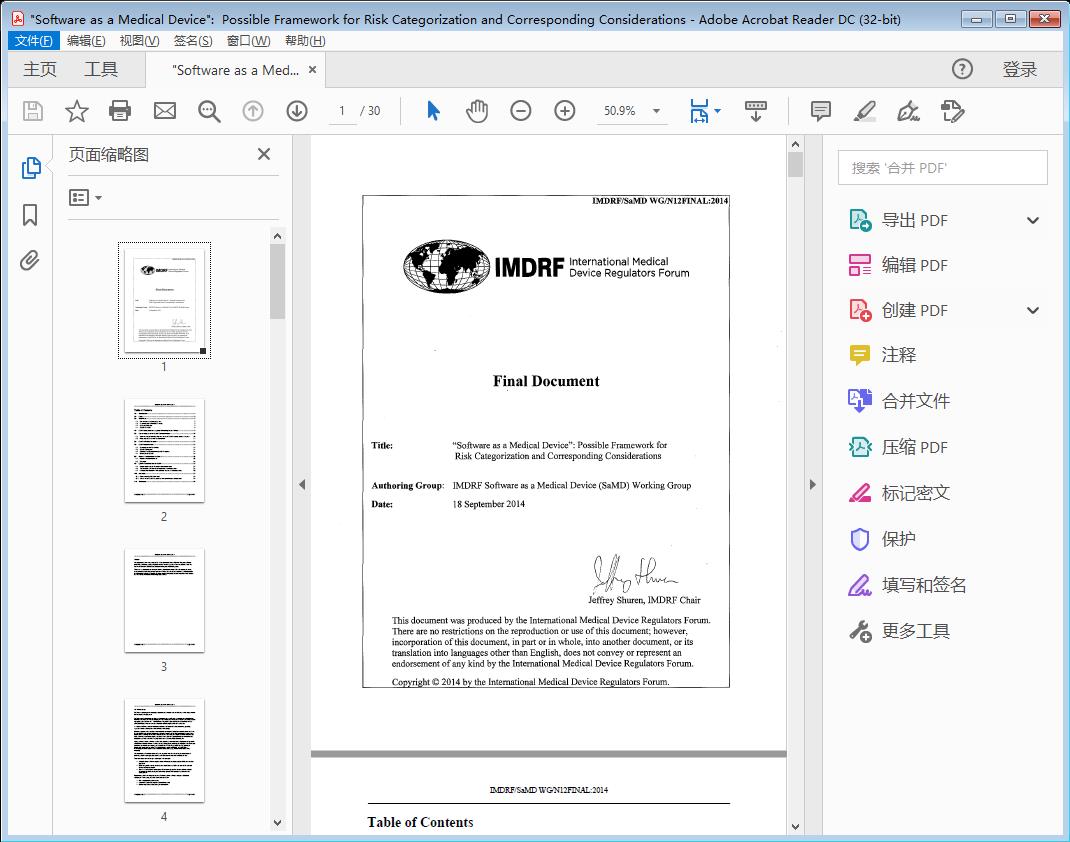1070x842 pixels.
Task: Open 文件(F) menu
Action: [x=33, y=41]
